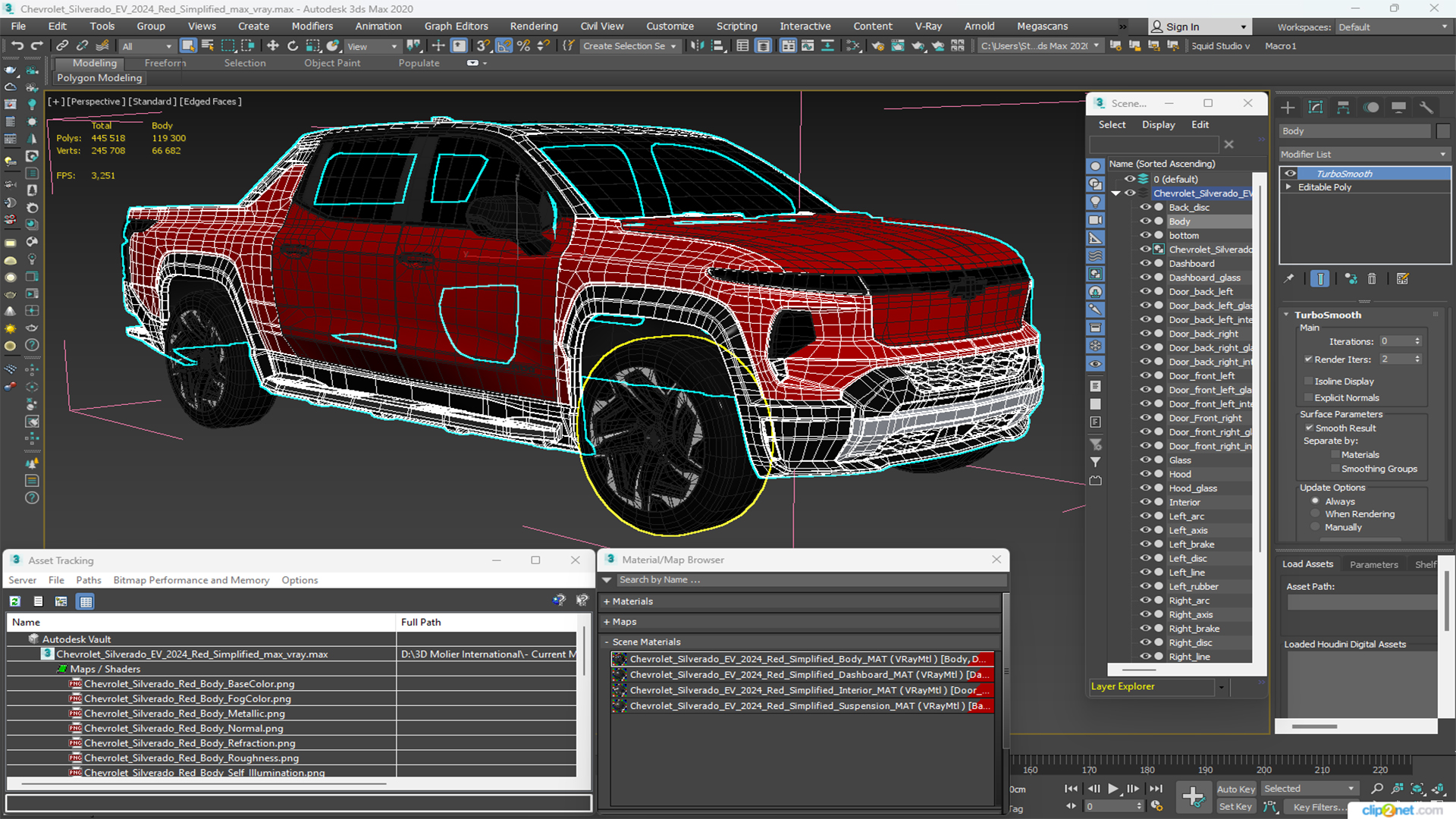
Task: Activate the Select Object tool
Action: (188, 46)
